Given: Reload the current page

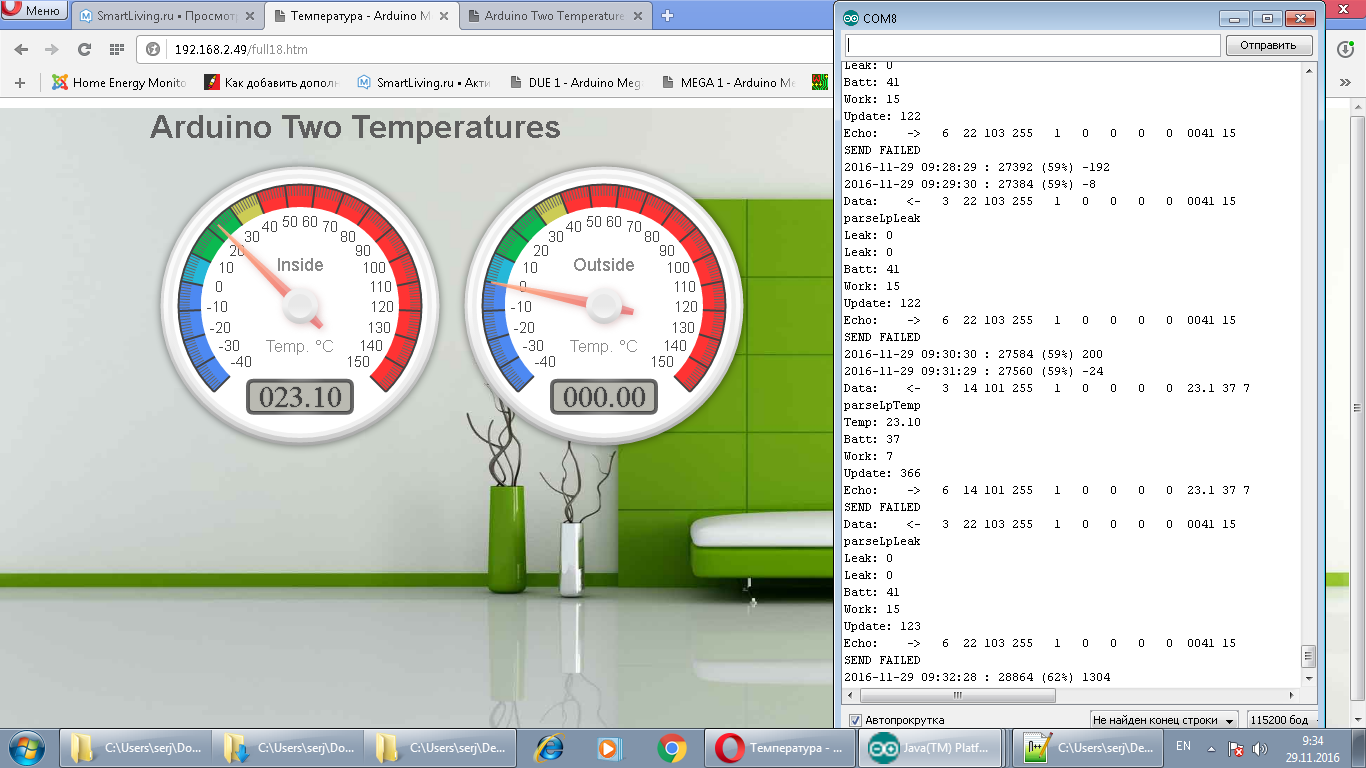Looking at the screenshot, I should point(84,49).
